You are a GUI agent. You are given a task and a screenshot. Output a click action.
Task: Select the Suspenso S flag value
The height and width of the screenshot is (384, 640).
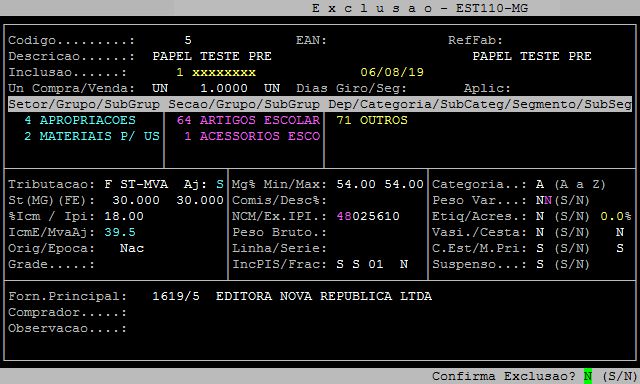(x=540, y=264)
